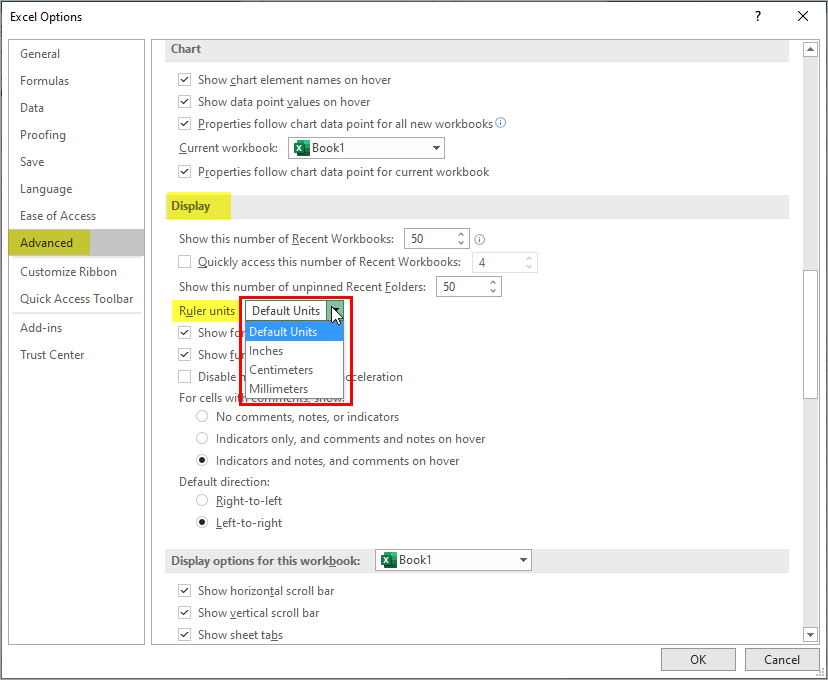This screenshot has height=680, width=828.
Task: Open the Proofing options category
Action: pos(77,135)
